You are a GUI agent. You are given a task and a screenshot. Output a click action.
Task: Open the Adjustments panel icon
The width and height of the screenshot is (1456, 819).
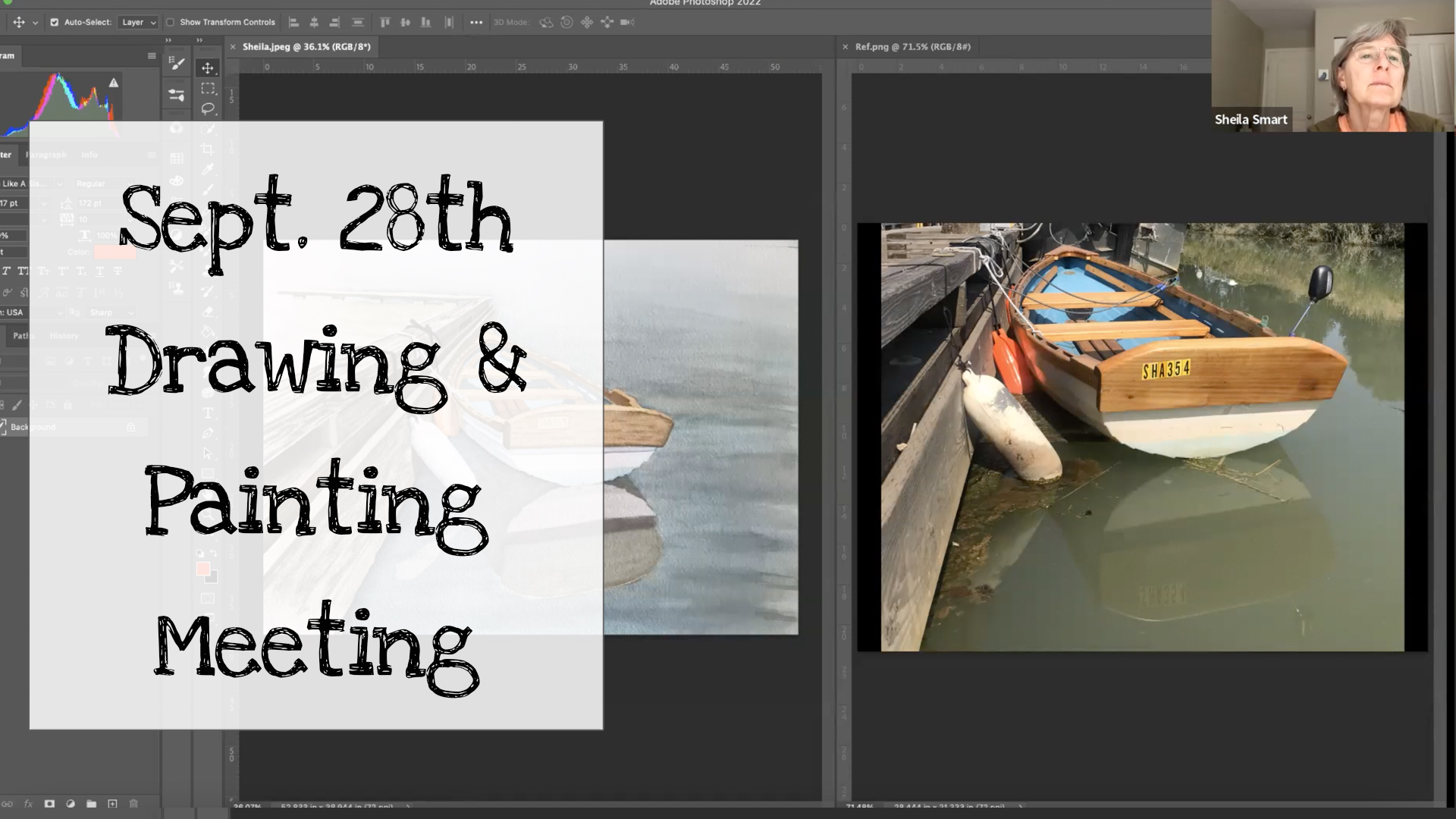click(x=177, y=95)
